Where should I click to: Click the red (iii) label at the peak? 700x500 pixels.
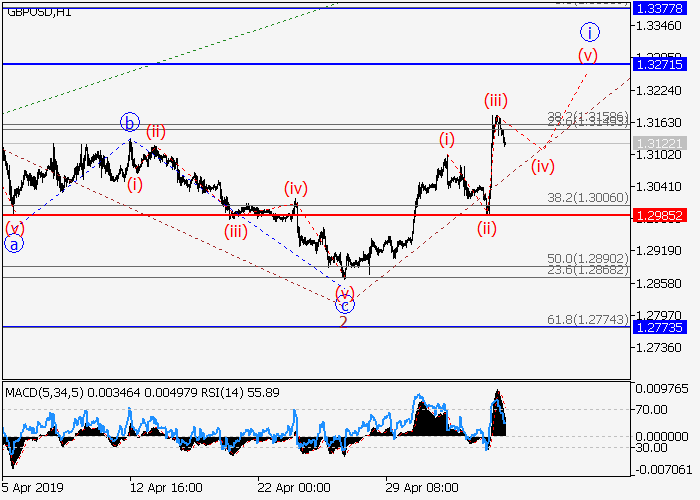tap(497, 100)
